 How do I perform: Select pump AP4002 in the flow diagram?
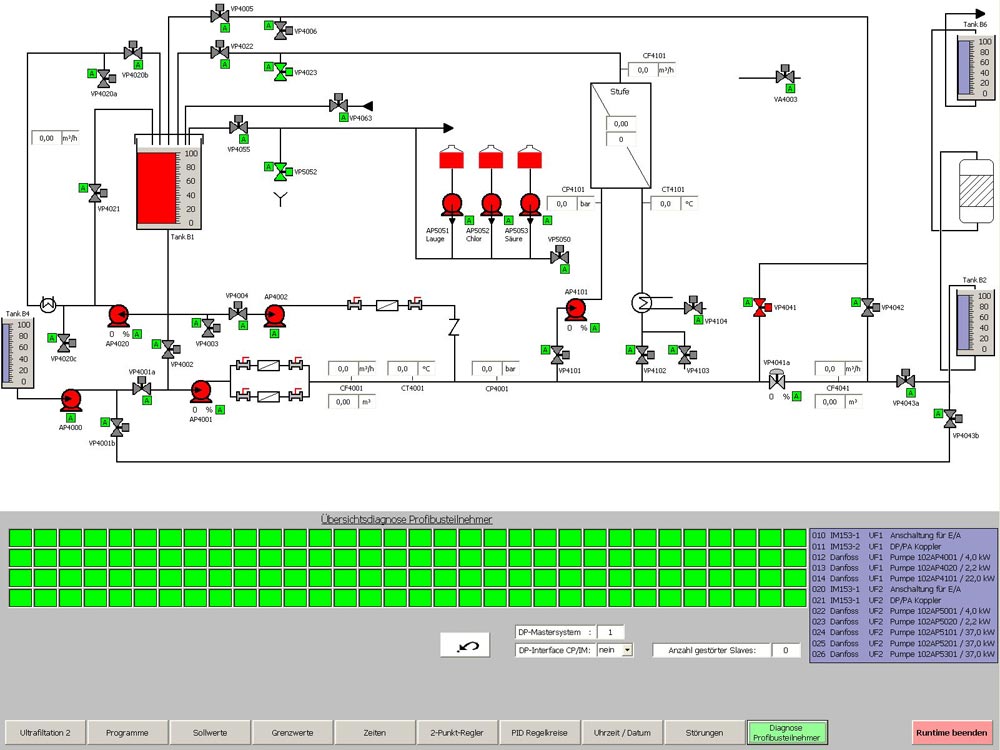[275, 316]
